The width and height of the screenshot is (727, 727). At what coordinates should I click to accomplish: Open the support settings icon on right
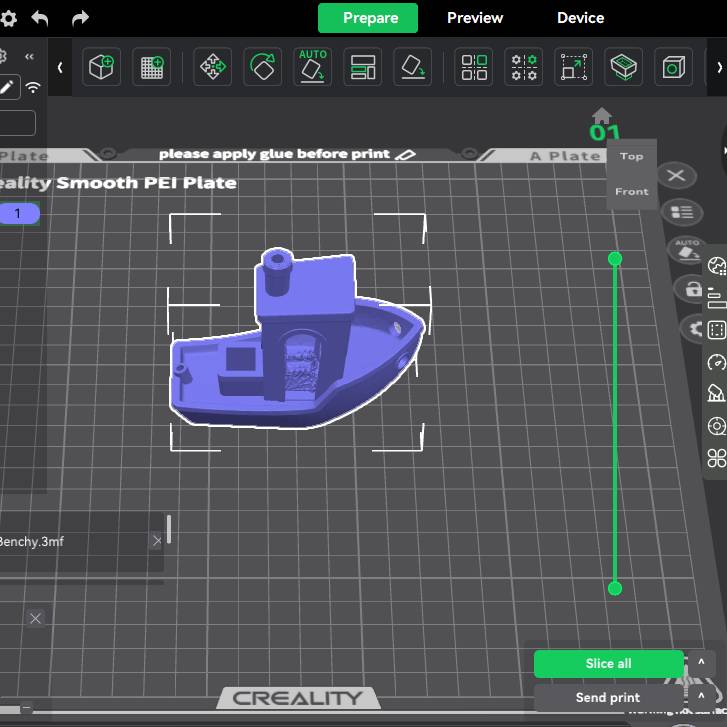tap(716, 393)
